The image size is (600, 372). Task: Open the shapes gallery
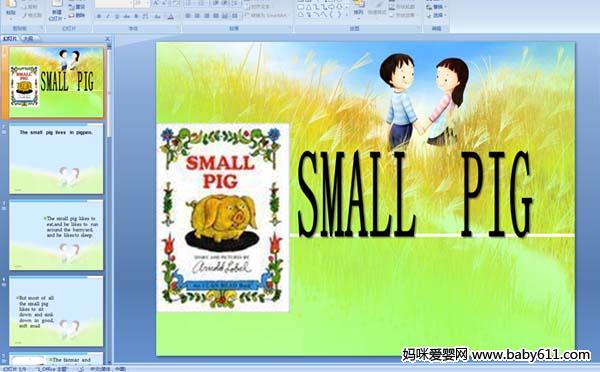(322, 9)
